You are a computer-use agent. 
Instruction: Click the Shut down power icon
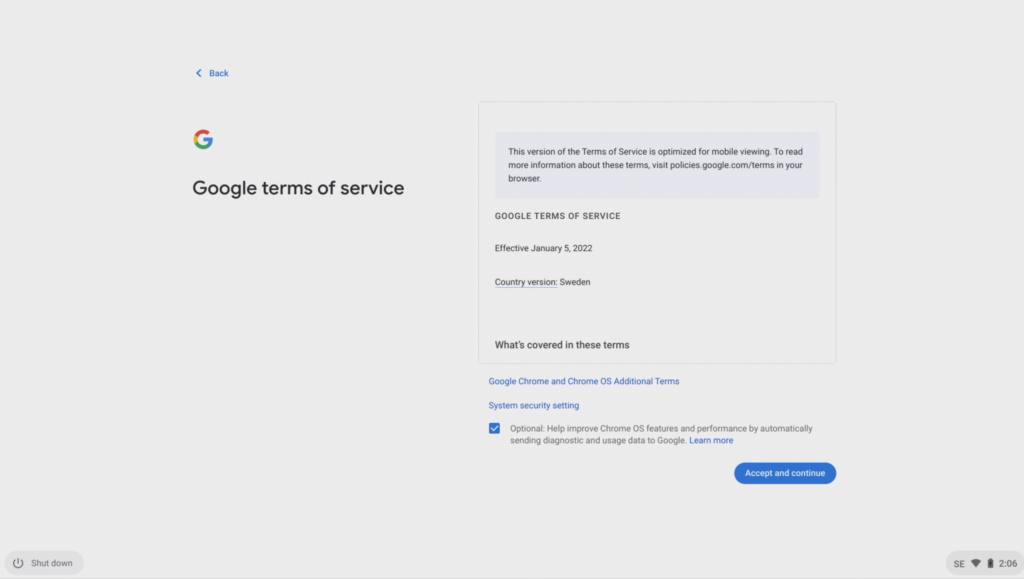pyautogui.click(x=18, y=563)
